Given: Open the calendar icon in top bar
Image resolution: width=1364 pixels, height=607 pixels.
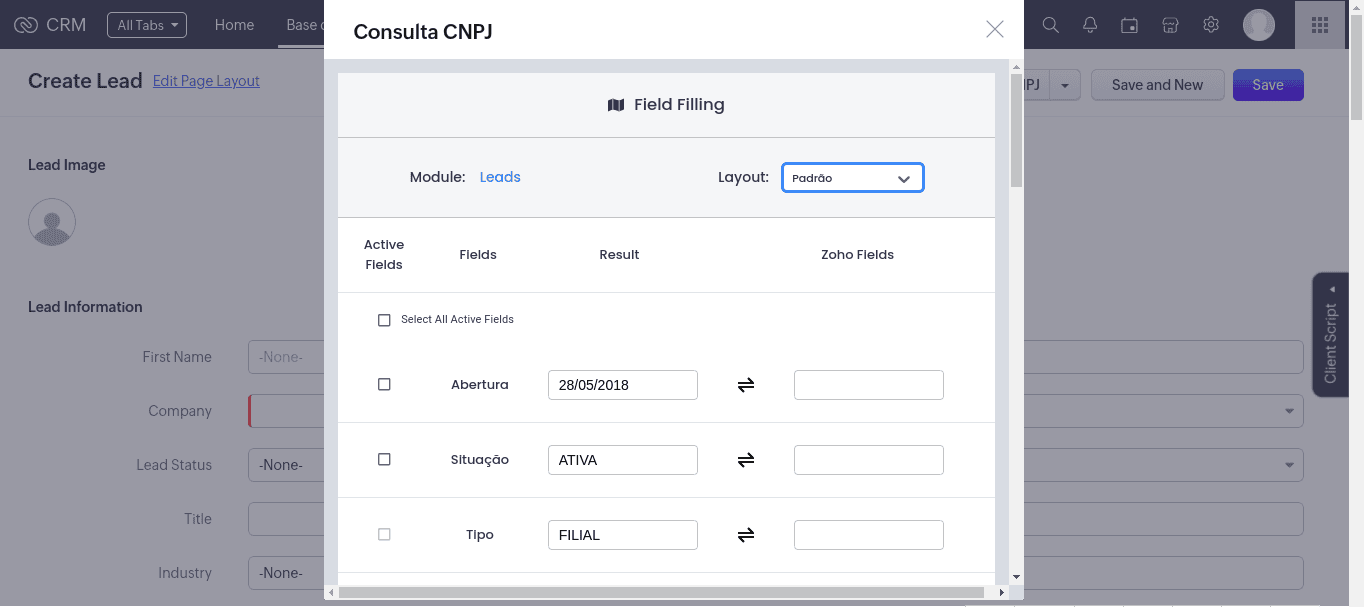Looking at the screenshot, I should coord(1130,25).
